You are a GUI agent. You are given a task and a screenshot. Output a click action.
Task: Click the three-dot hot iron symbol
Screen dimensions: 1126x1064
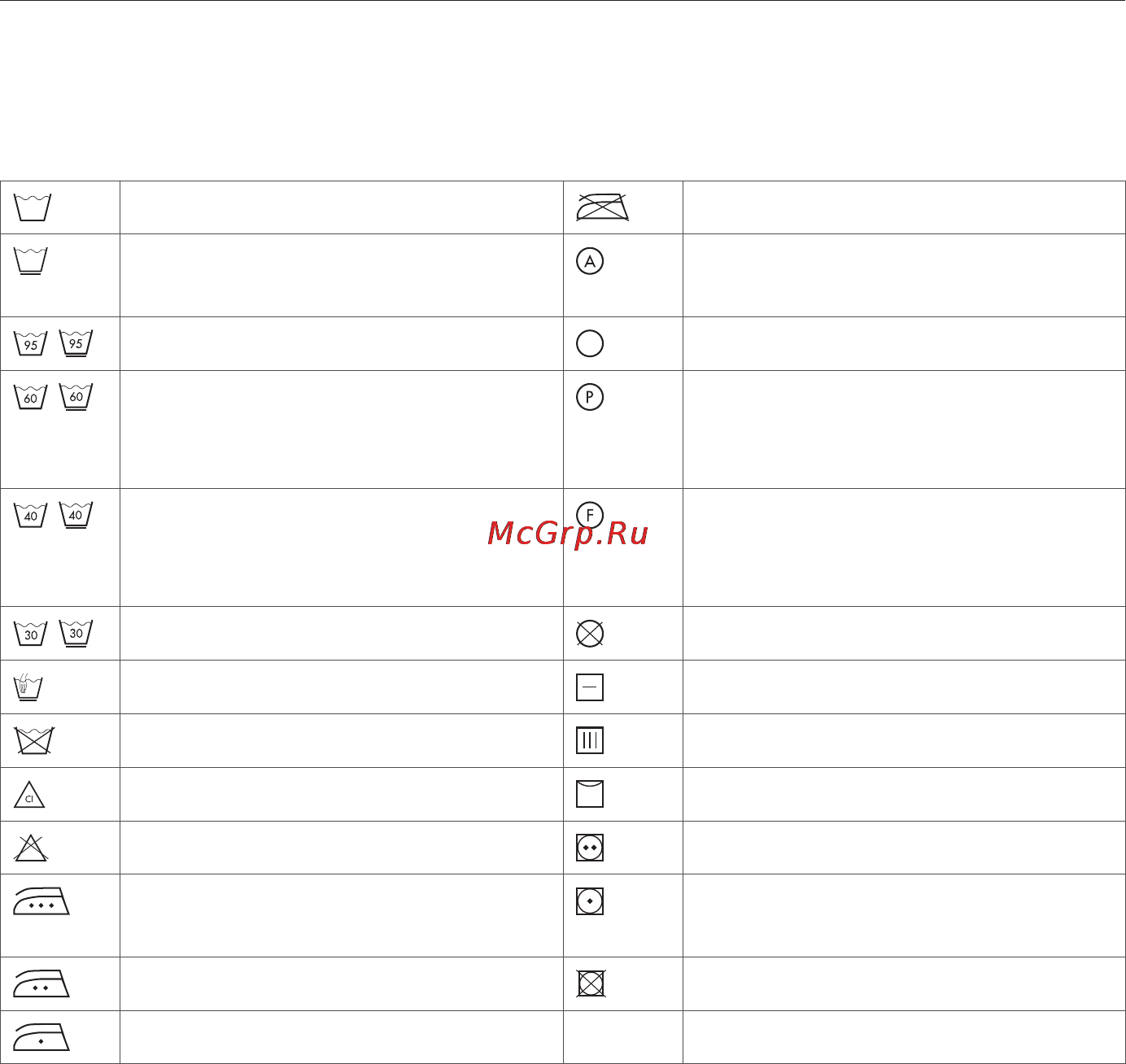click(41, 901)
